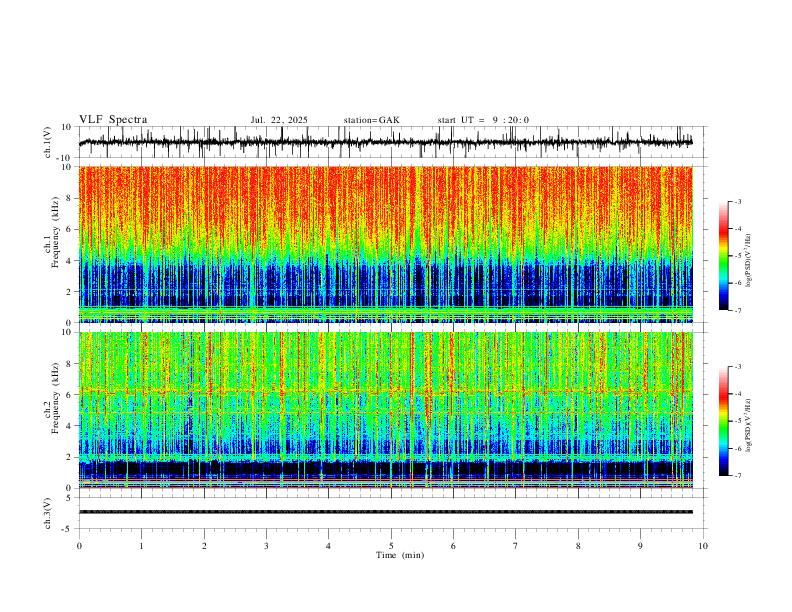Click inside the ch.1 spectrogram panel
Viewport: 792px width, 612px height.
(x=386, y=244)
